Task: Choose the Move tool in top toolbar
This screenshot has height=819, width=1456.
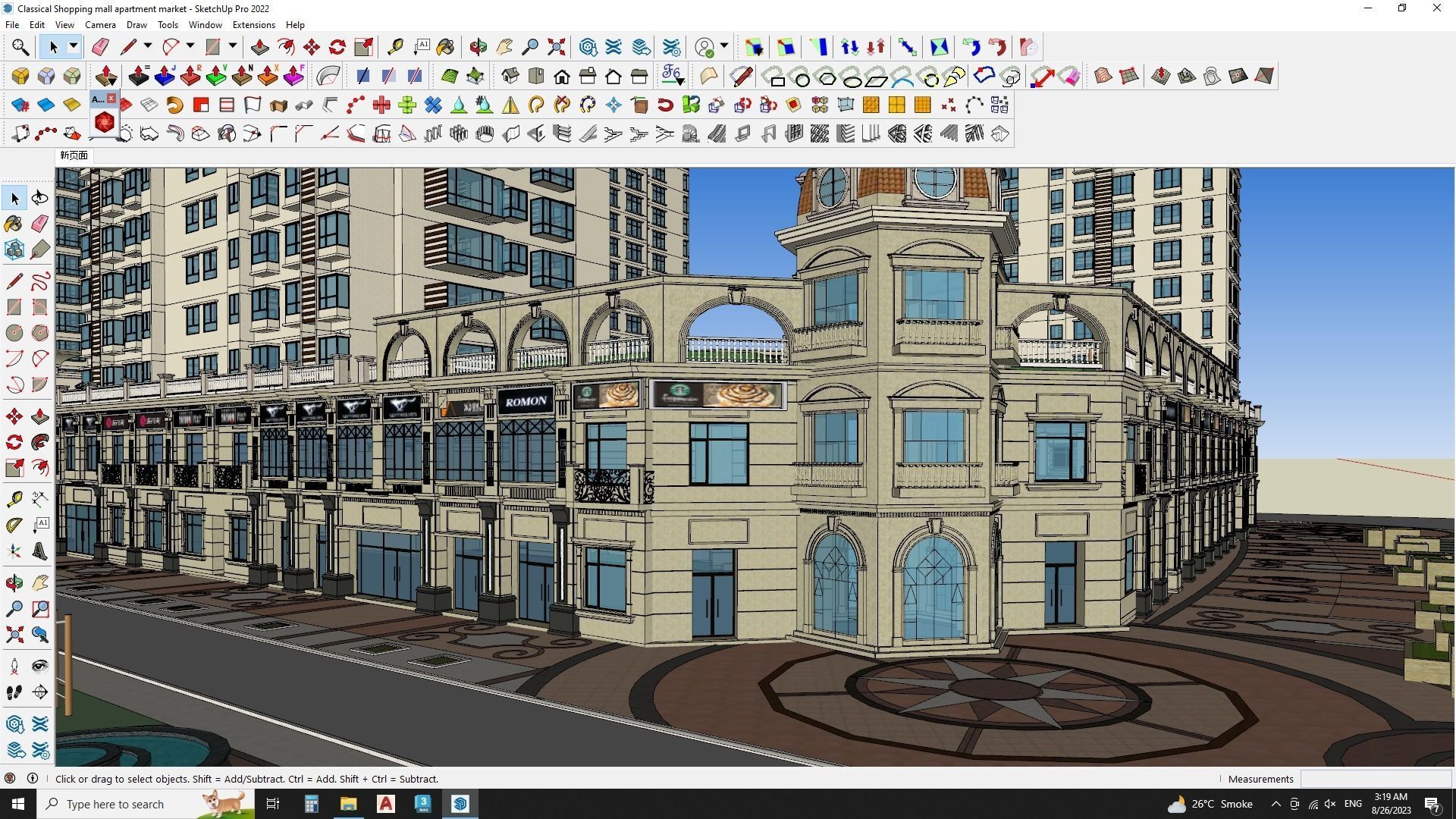Action: (x=312, y=47)
